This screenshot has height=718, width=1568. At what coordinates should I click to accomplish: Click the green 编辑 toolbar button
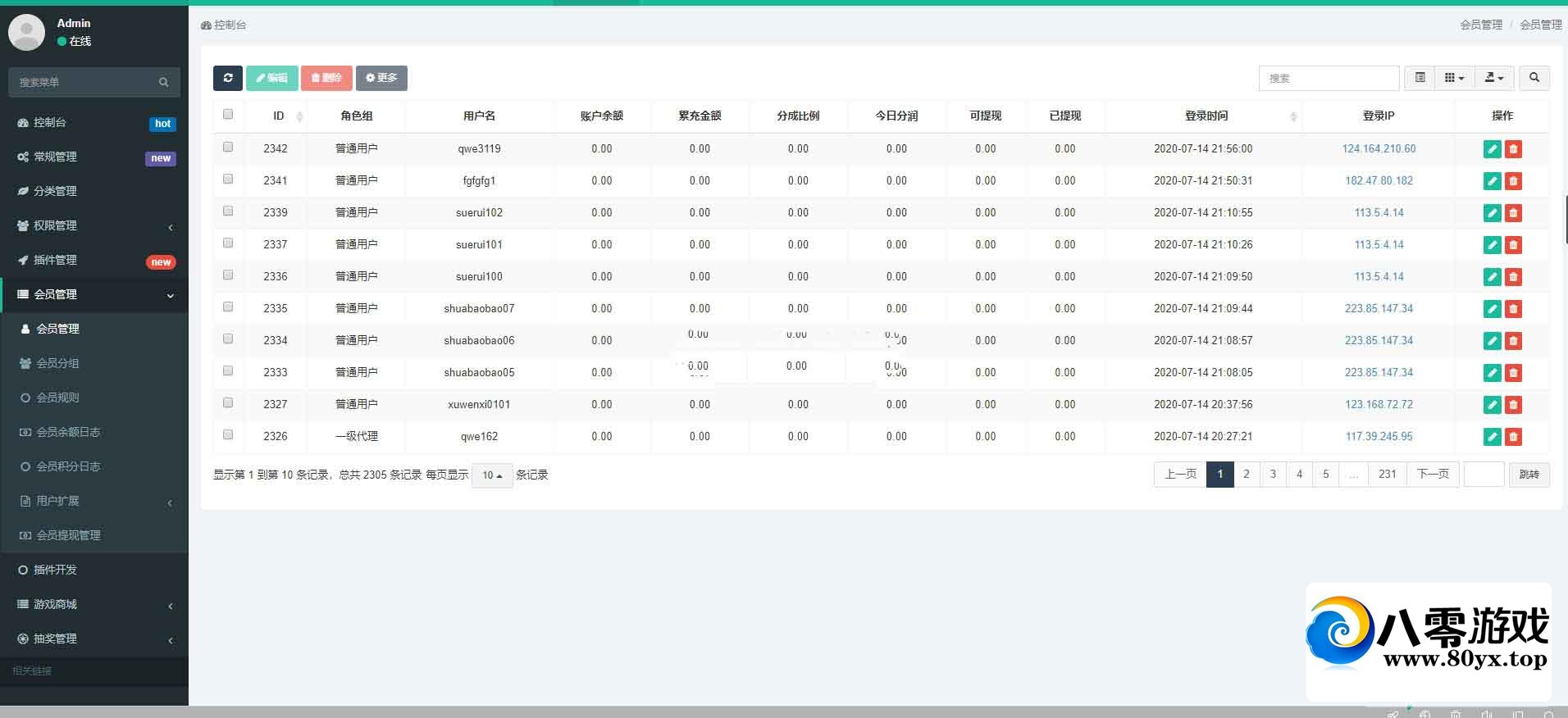pyautogui.click(x=271, y=78)
